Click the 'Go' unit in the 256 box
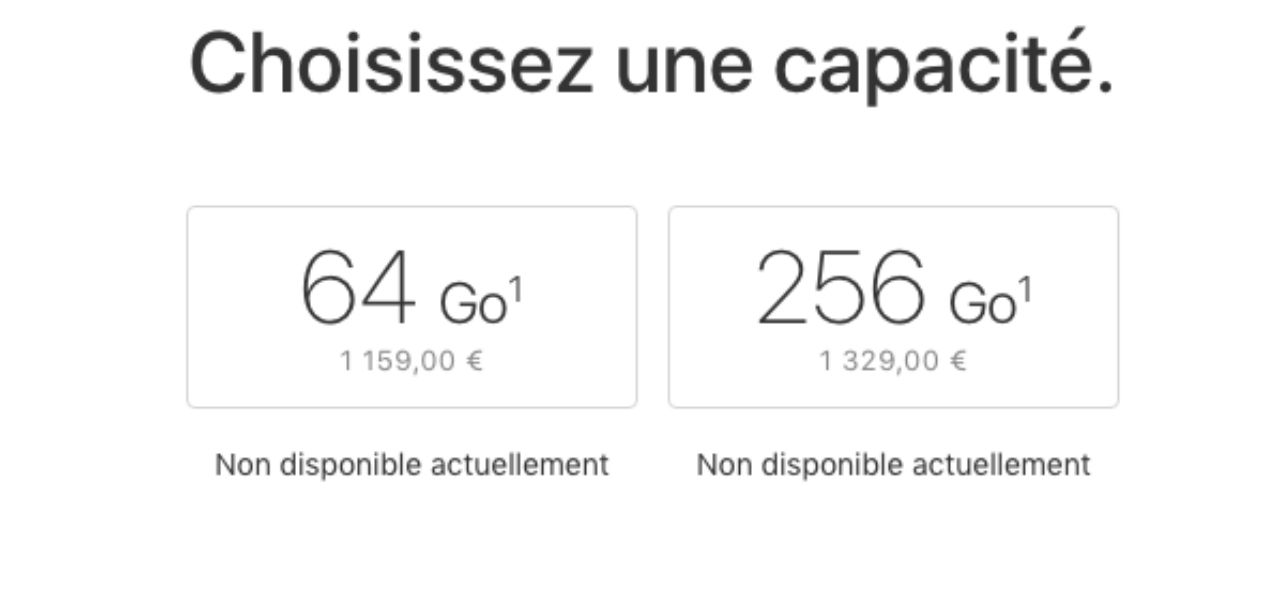Viewport: 1280px width, 612px height. click(x=982, y=304)
